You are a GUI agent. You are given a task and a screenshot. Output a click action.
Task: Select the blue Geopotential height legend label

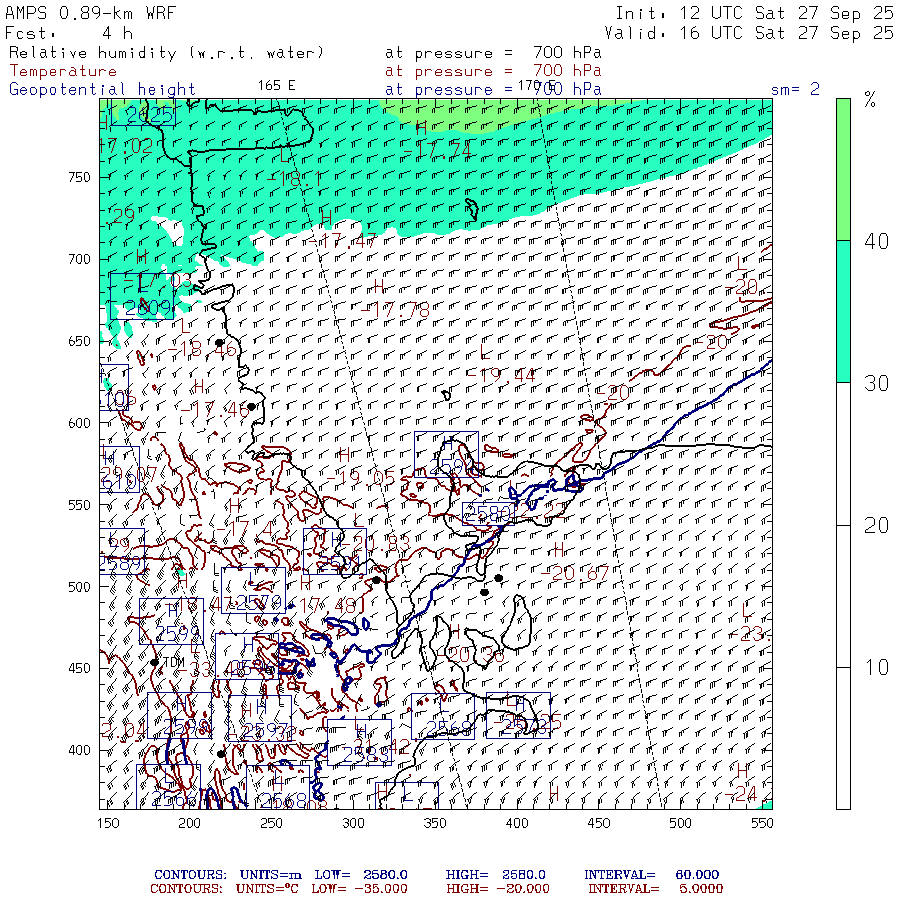[x=102, y=89]
